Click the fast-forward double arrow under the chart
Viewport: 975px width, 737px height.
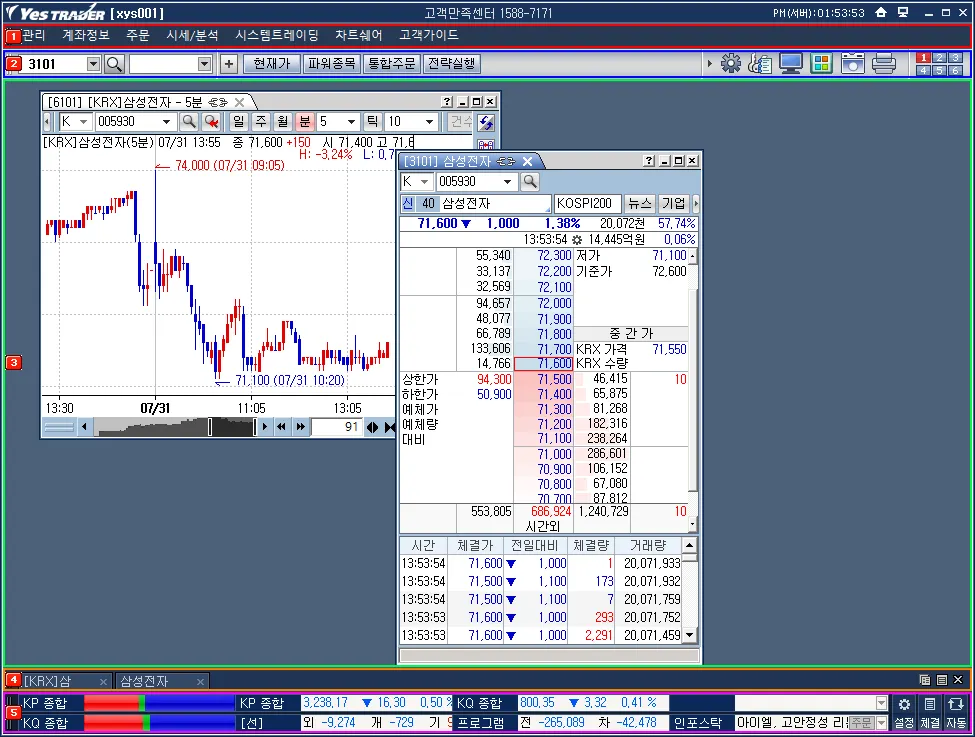[x=301, y=427]
